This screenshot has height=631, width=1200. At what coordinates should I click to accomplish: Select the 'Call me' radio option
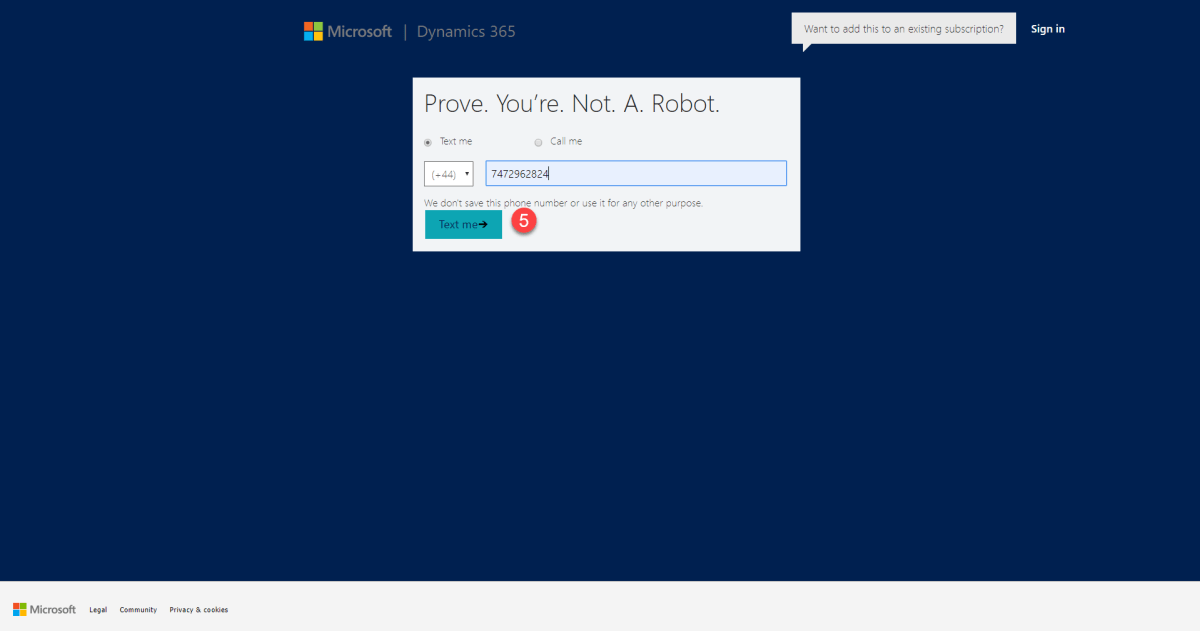click(538, 142)
